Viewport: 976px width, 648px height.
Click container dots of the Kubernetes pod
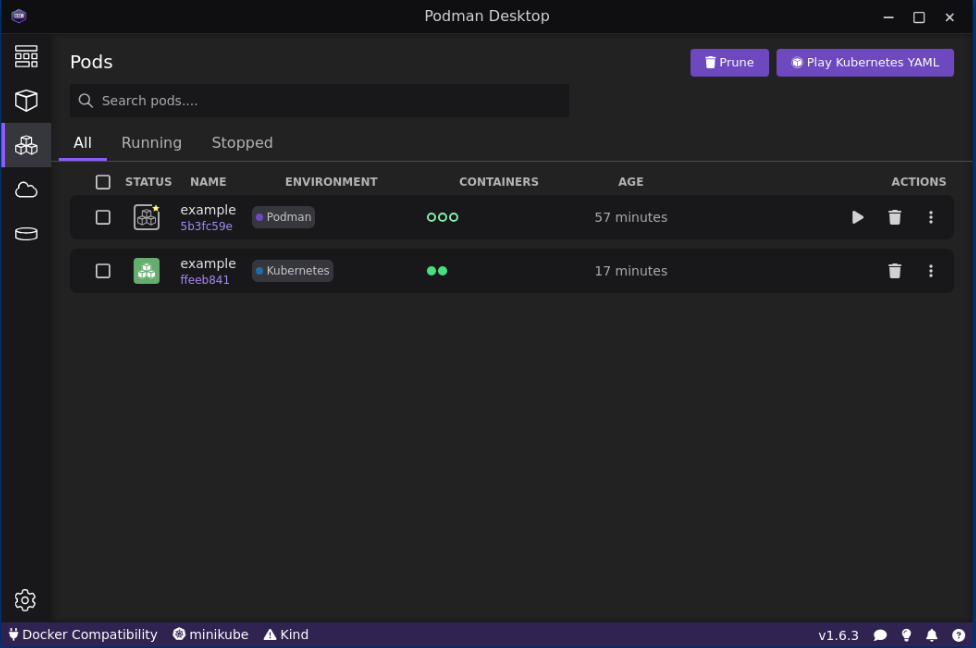click(x=437, y=271)
